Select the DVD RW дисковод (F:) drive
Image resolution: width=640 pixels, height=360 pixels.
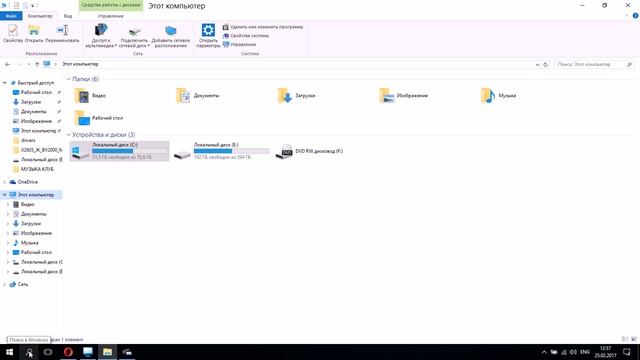[x=309, y=151]
